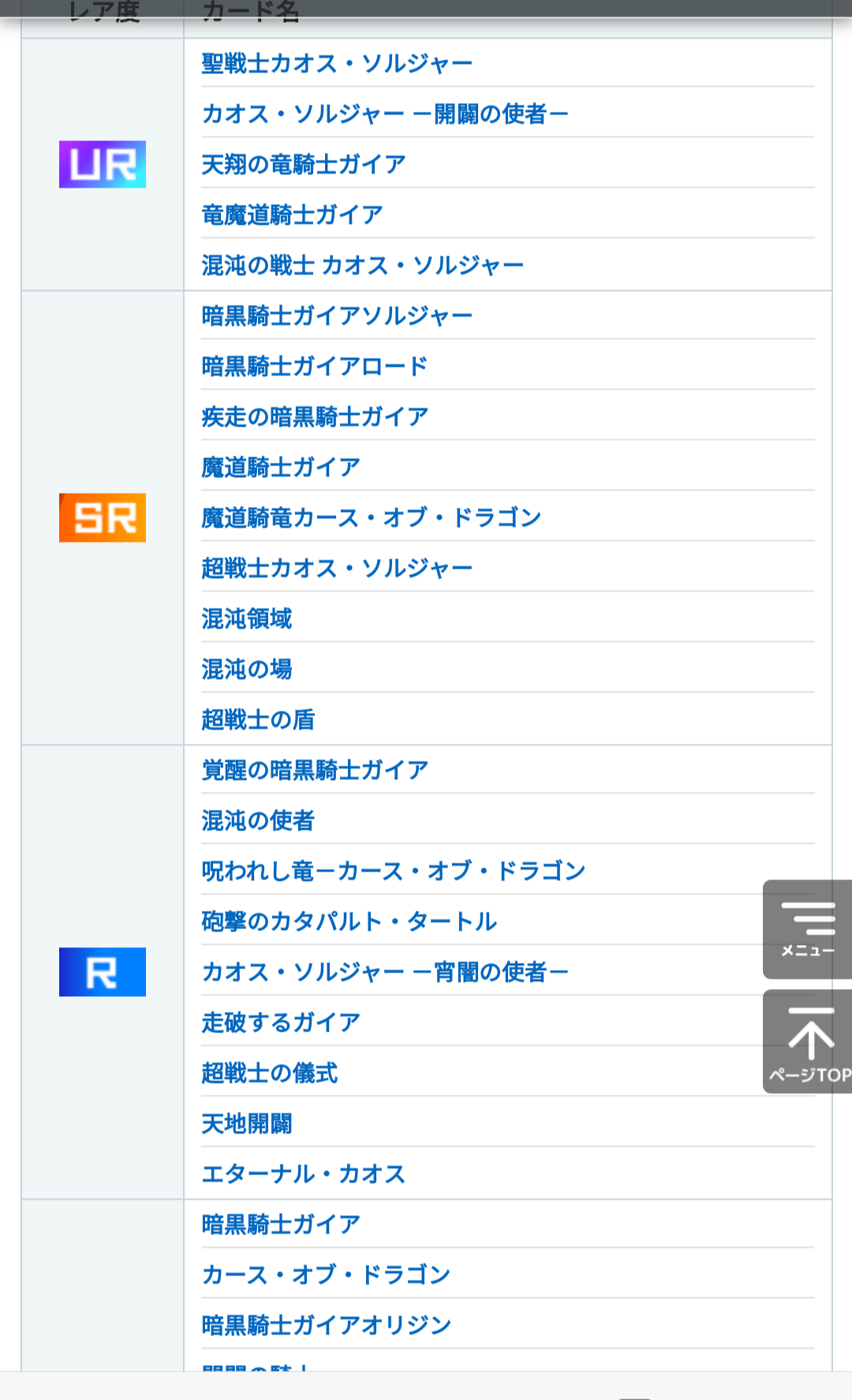Open エターナル・カオス link
The image size is (852, 1400).
pos(304,1174)
